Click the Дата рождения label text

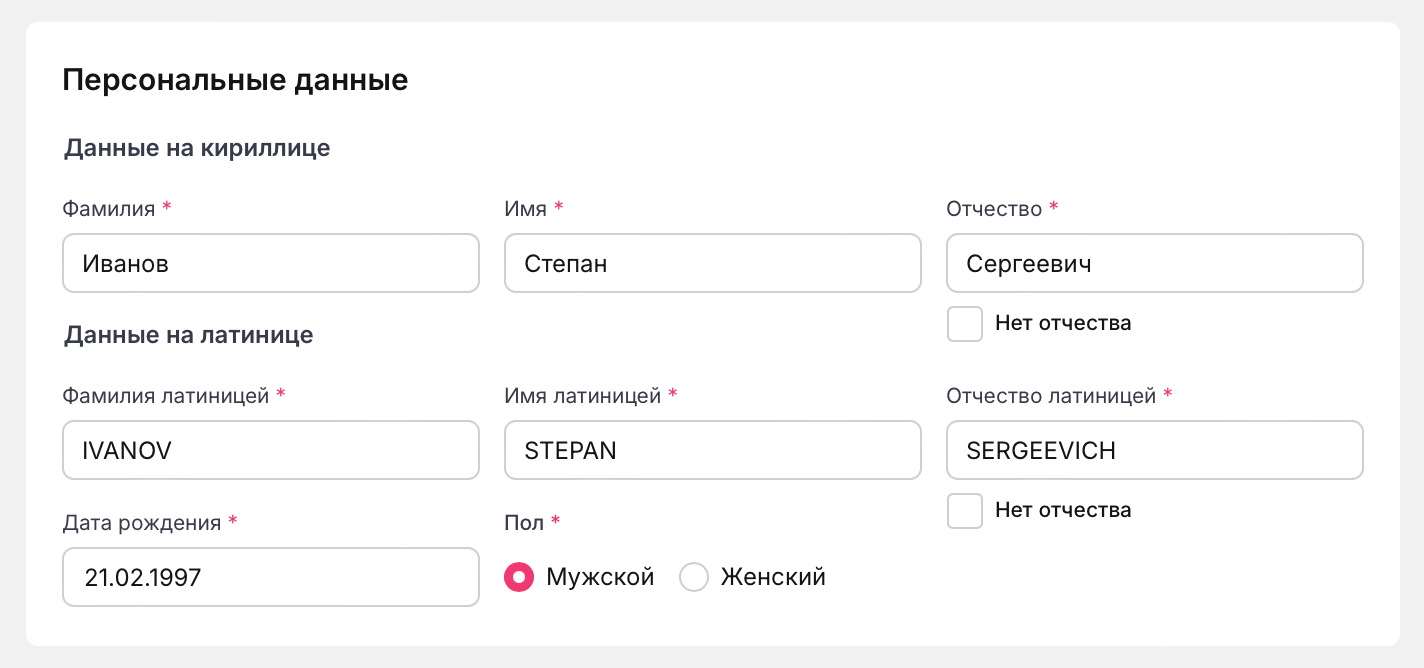click(x=141, y=523)
